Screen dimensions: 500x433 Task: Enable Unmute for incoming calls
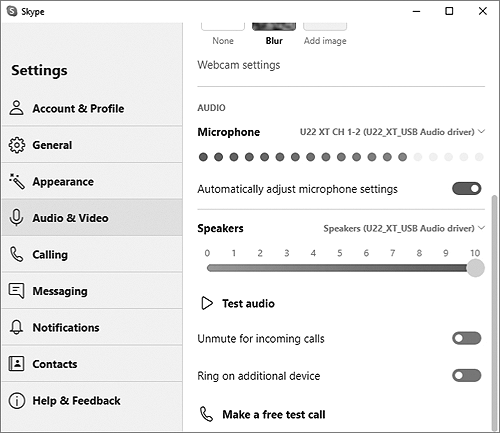click(x=467, y=338)
